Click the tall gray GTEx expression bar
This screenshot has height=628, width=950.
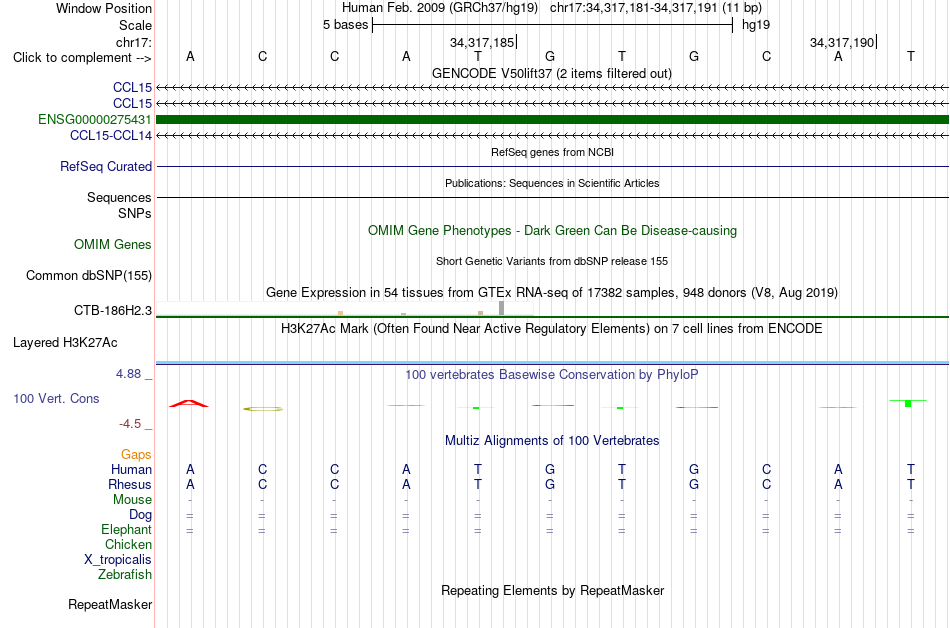[x=501, y=308]
